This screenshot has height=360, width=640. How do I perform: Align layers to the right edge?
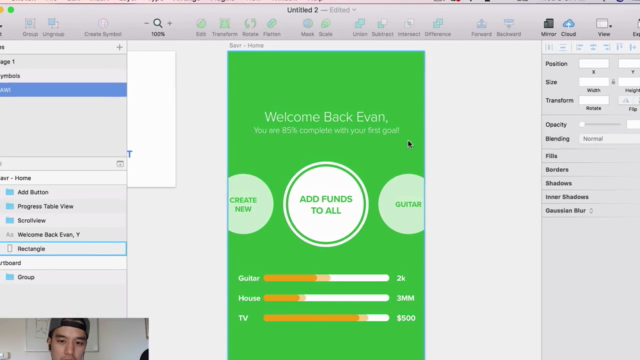pos(607,47)
